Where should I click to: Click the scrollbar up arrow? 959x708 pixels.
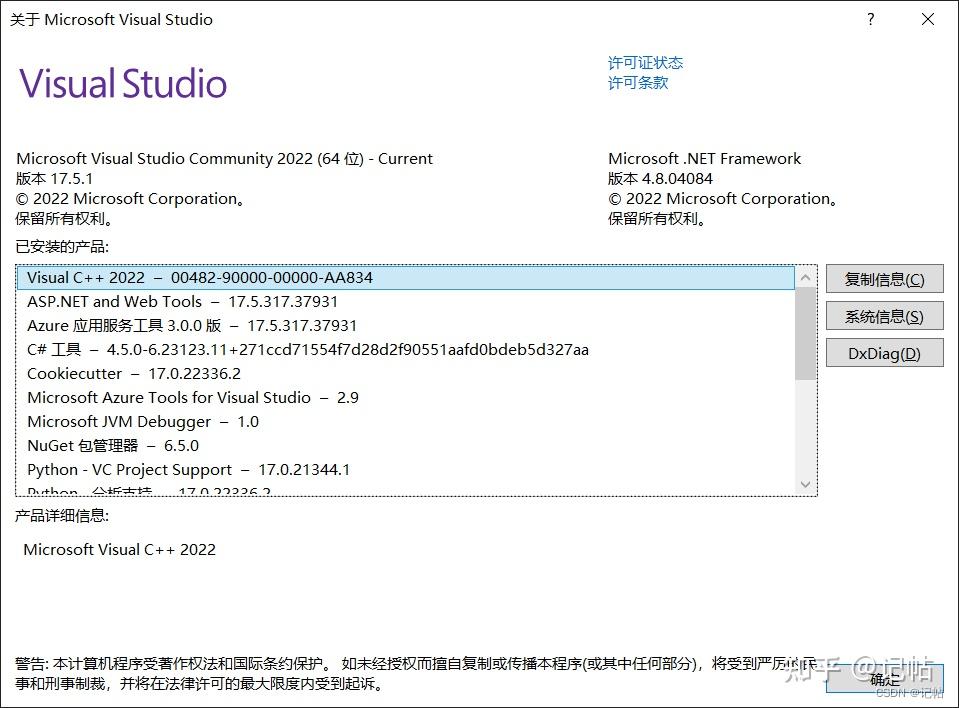pyautogui.click(x=805, y=277)
